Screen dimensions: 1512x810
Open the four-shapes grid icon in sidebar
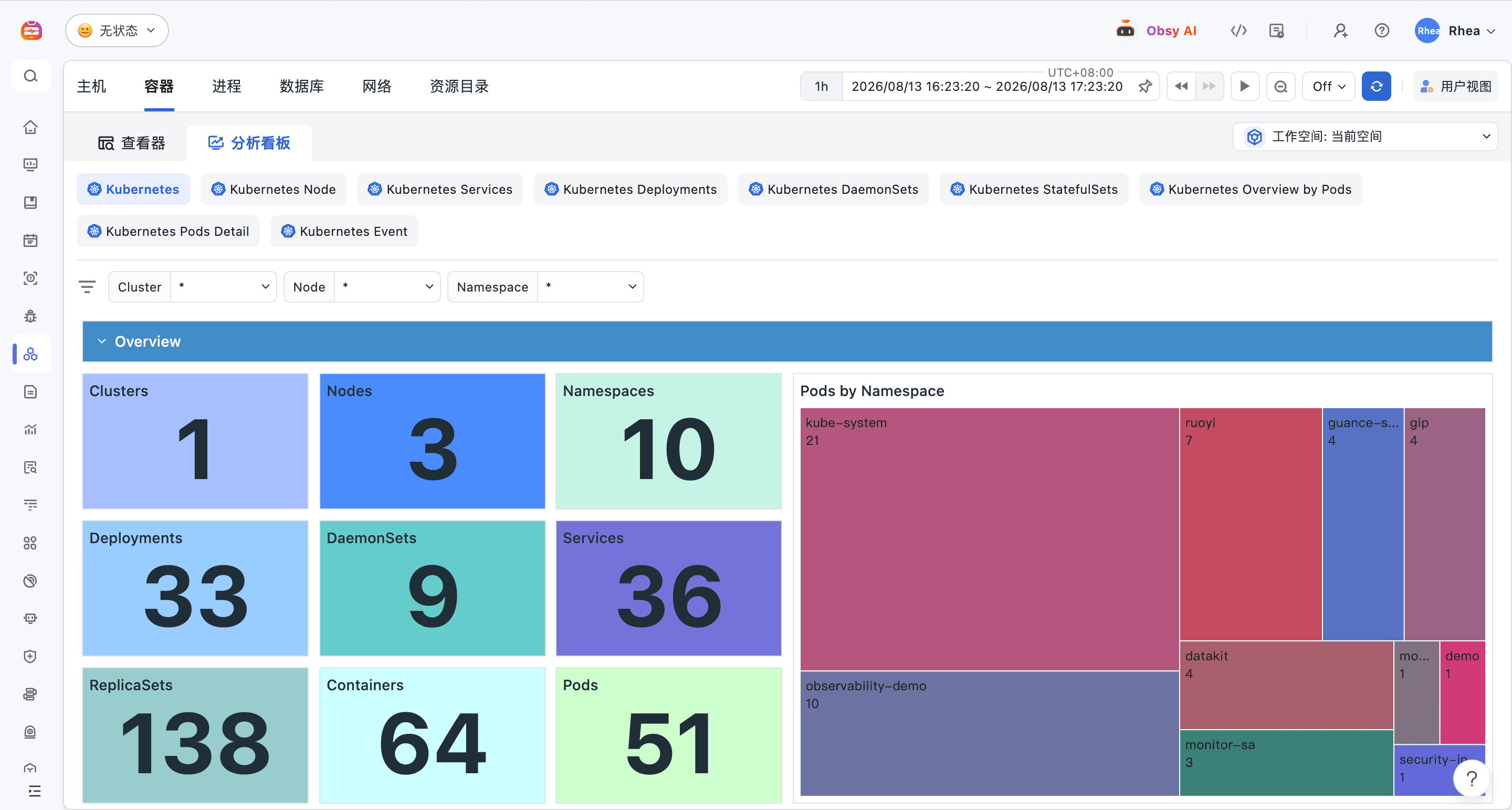point(30,543)
